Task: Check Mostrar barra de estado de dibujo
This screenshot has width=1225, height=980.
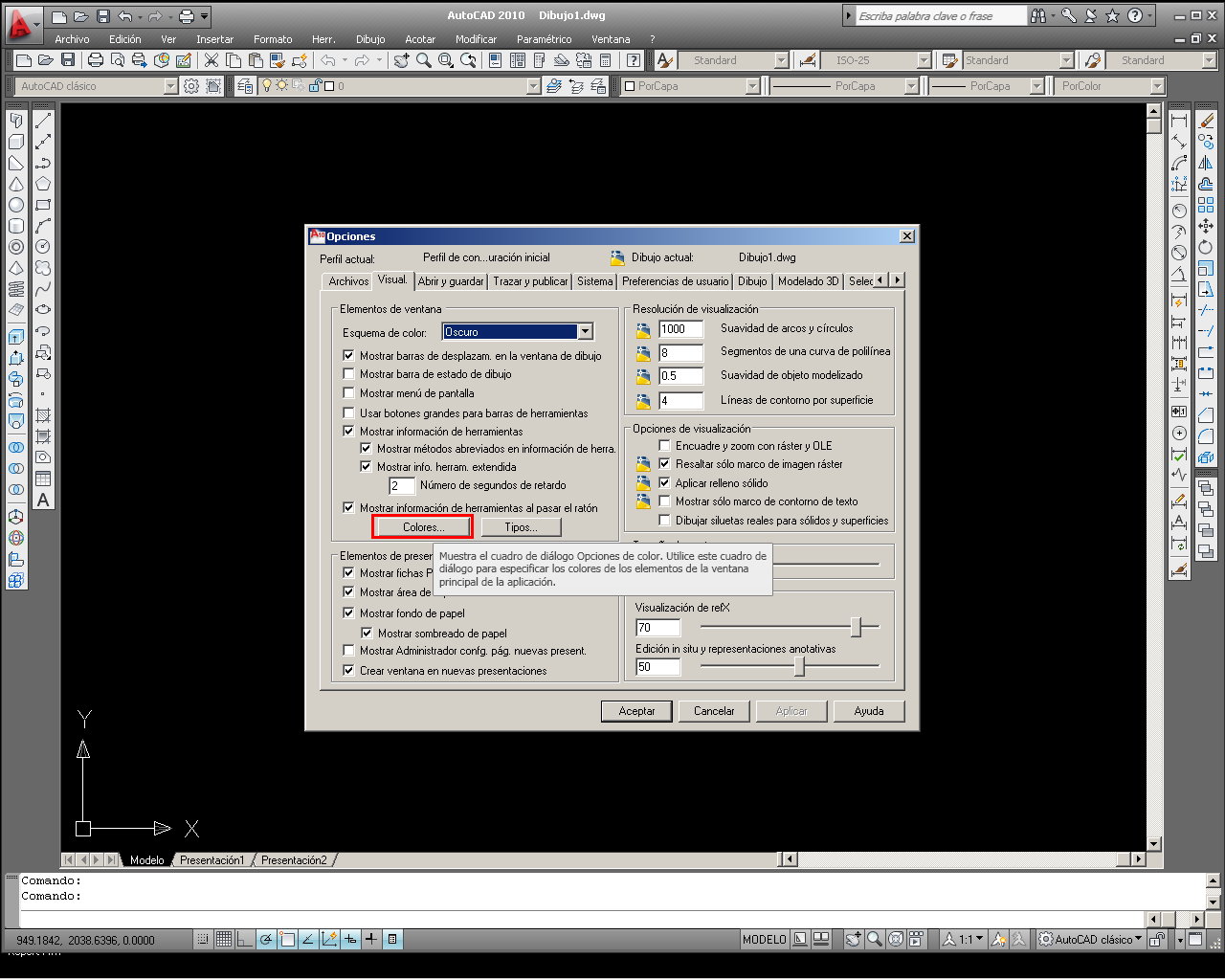Action: click(x=348, y=374)
